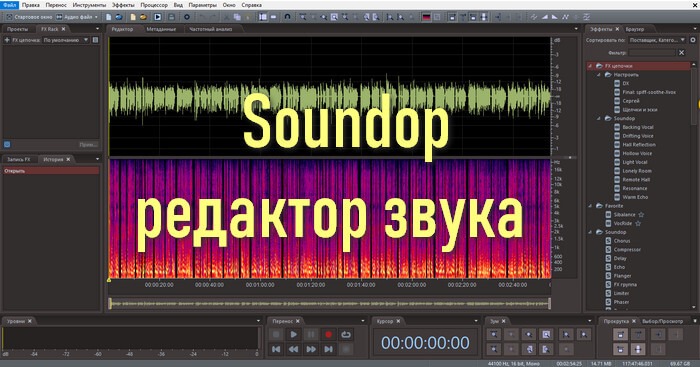
Task: Click the Фильтр input field
Action: (652, 53)
